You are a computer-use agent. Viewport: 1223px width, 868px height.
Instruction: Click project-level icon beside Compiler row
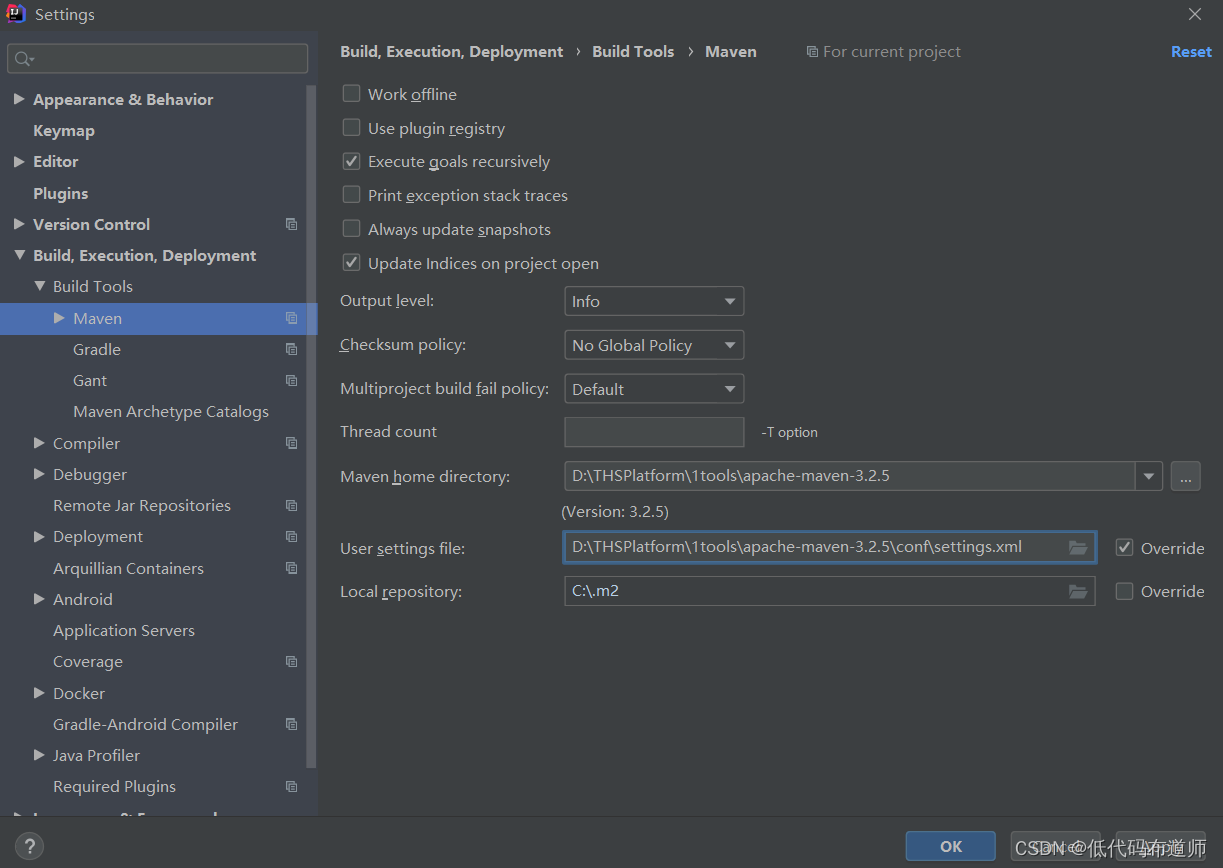click(291, 443)
